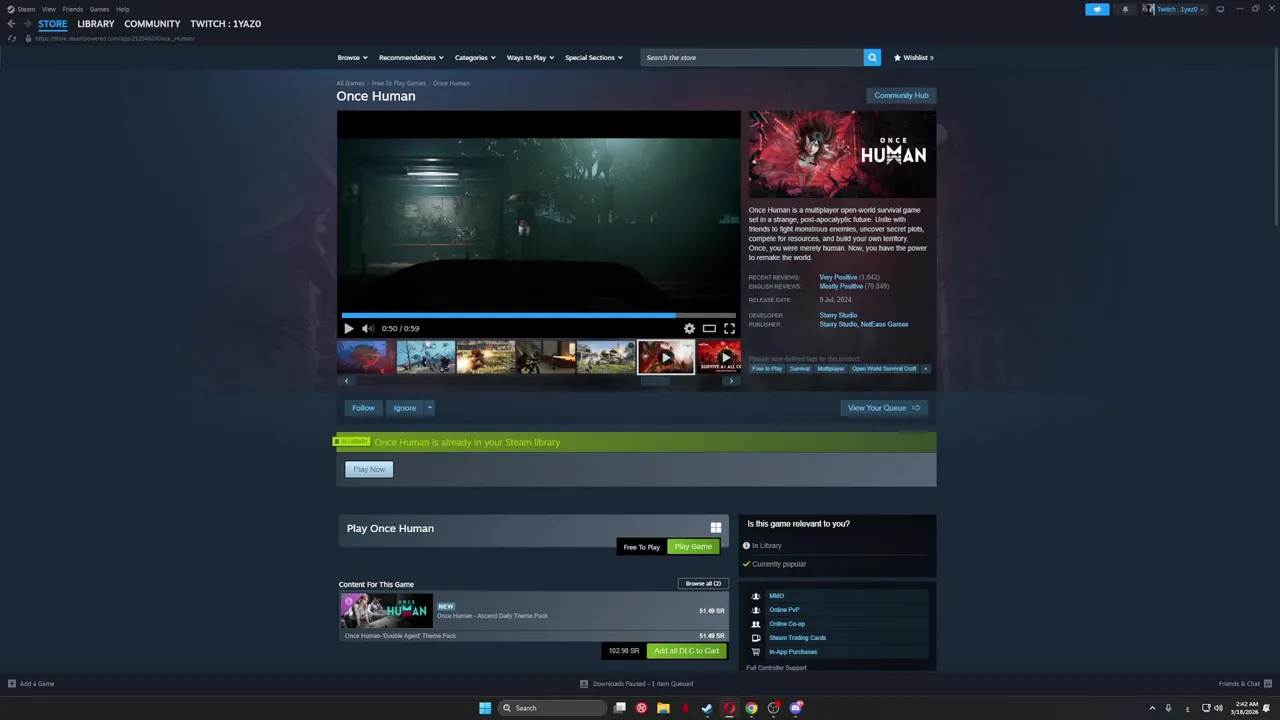Open Google Chrome from the taskbar
Image resolution: width=1280 pixels, height=720 pixels.
[751, 708]
